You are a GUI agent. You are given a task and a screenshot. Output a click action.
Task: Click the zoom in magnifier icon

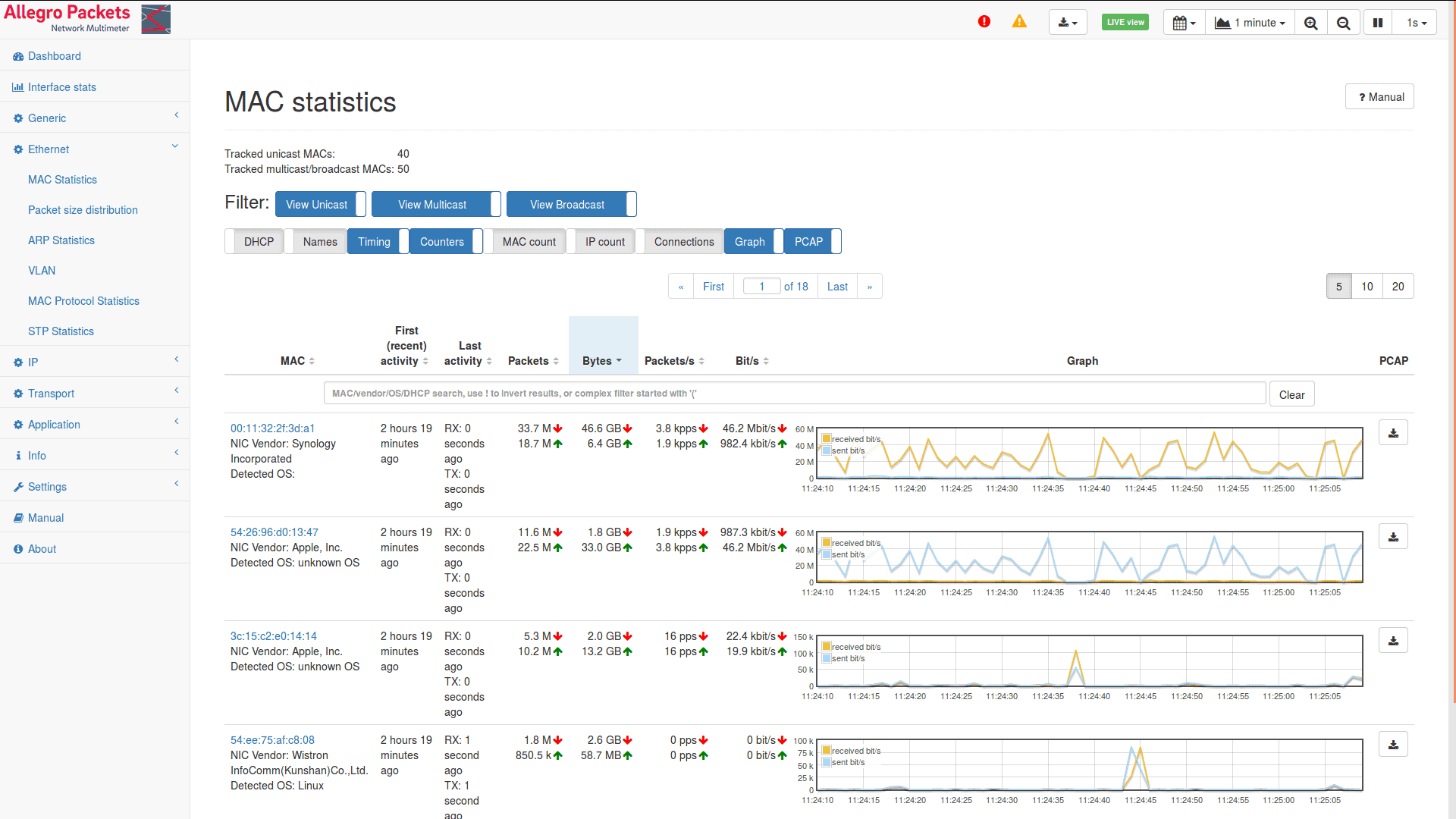(x=1311, y=23)
